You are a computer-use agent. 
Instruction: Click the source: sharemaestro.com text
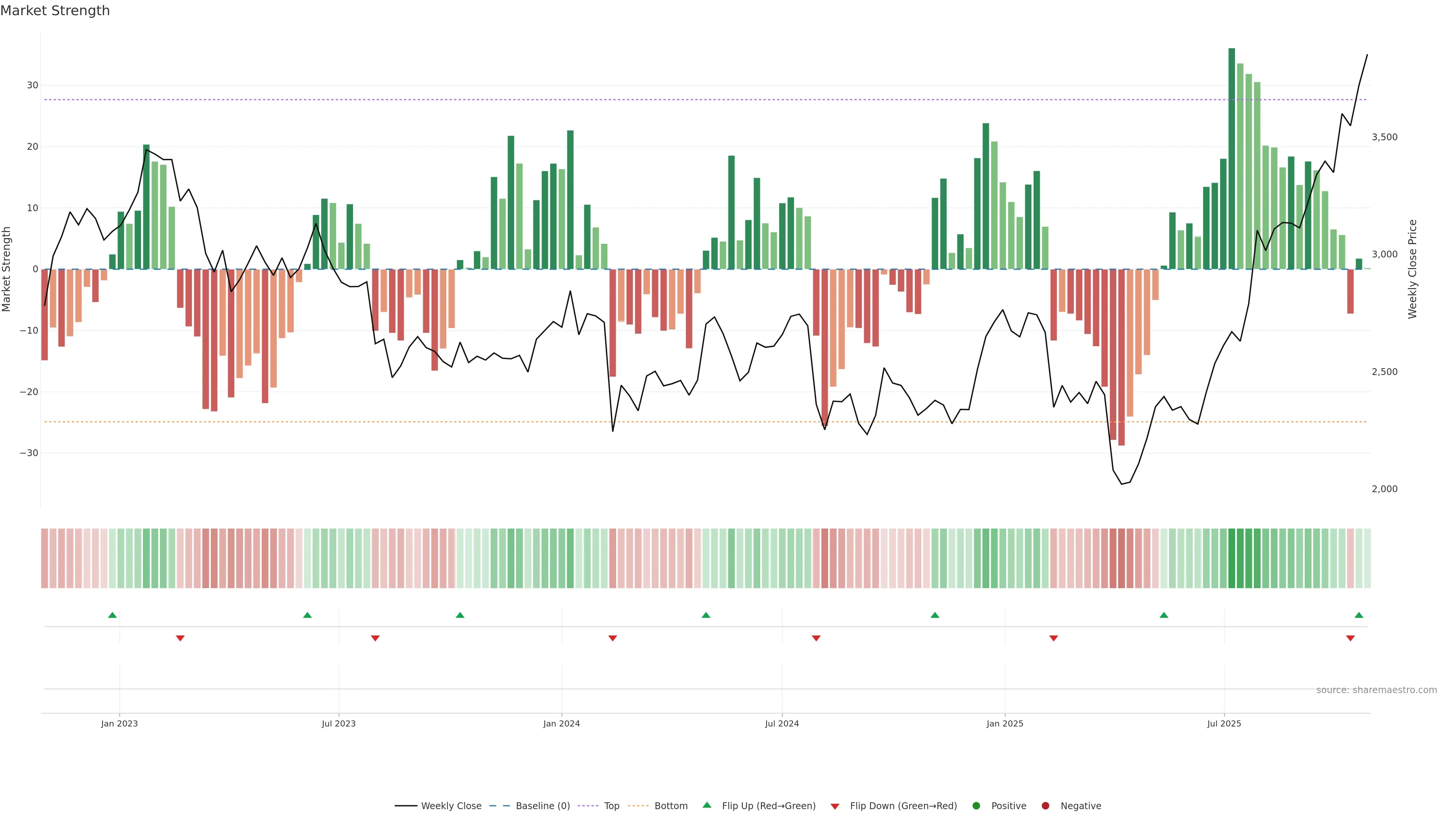click(x=1376, y=690)
